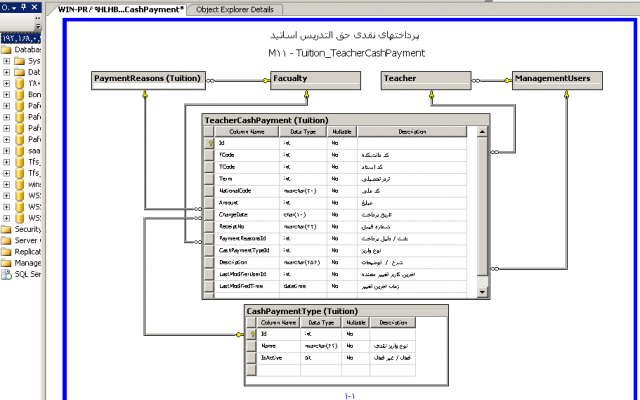Select the TeacherCashPayment (Tuition) title bar
Image resolution: width=640 pixels, height=400 pixels.
point(346,120)
